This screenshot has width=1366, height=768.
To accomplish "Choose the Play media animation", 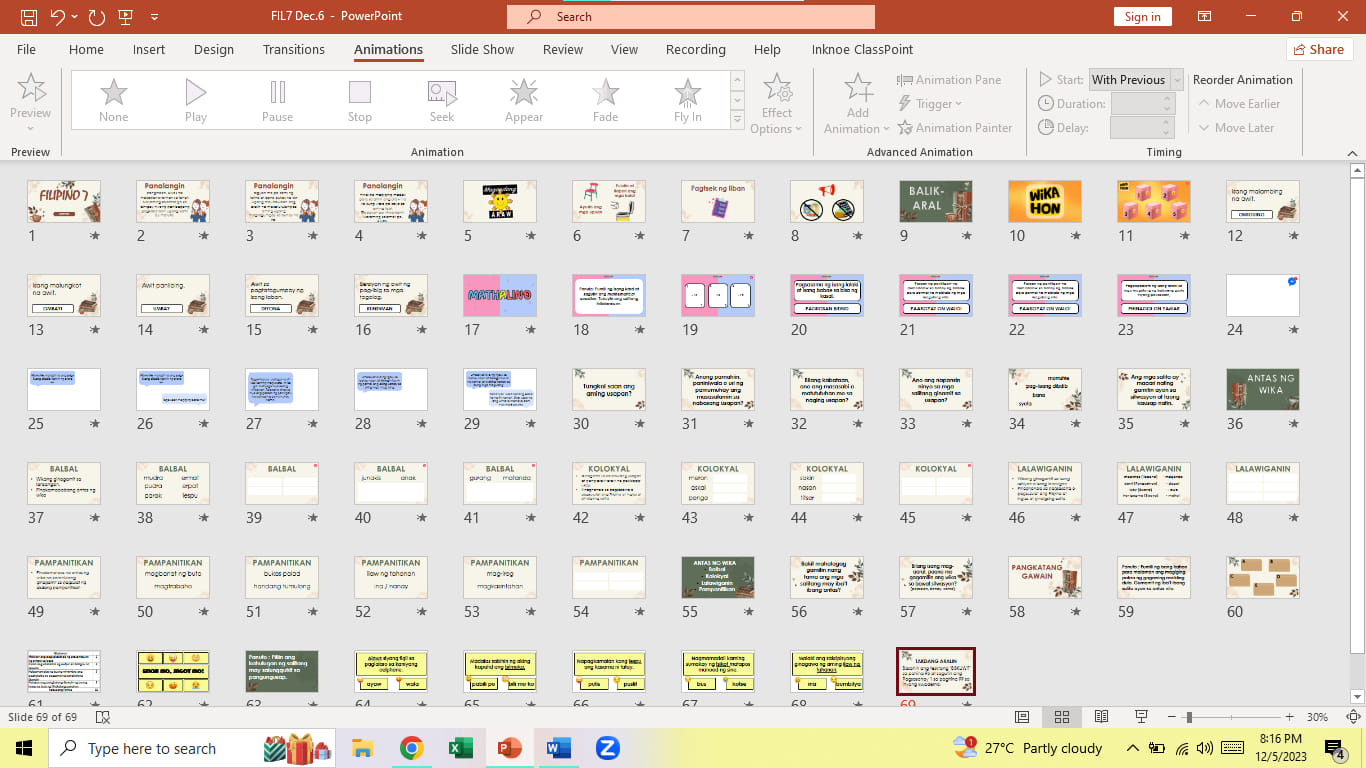I will coord(196,100).
